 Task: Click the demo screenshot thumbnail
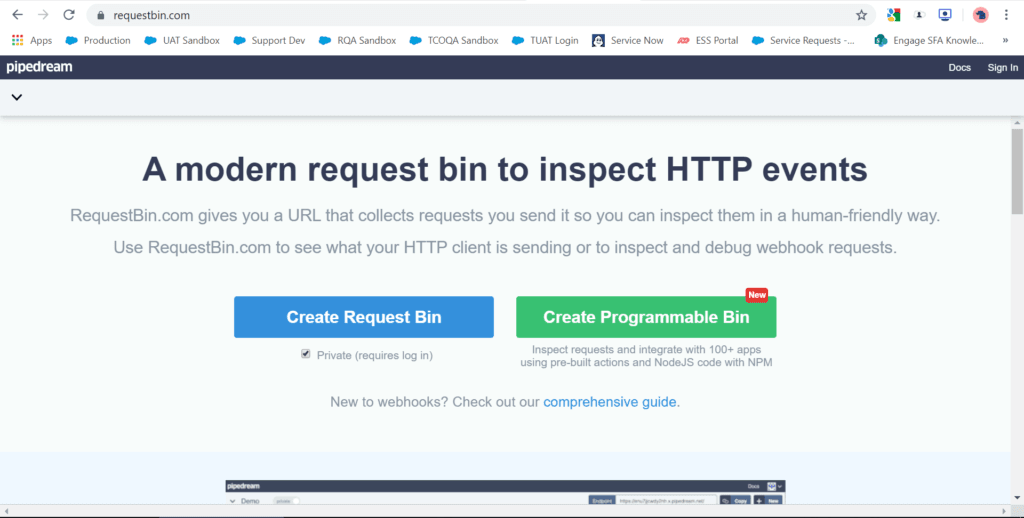pos(505,493)
